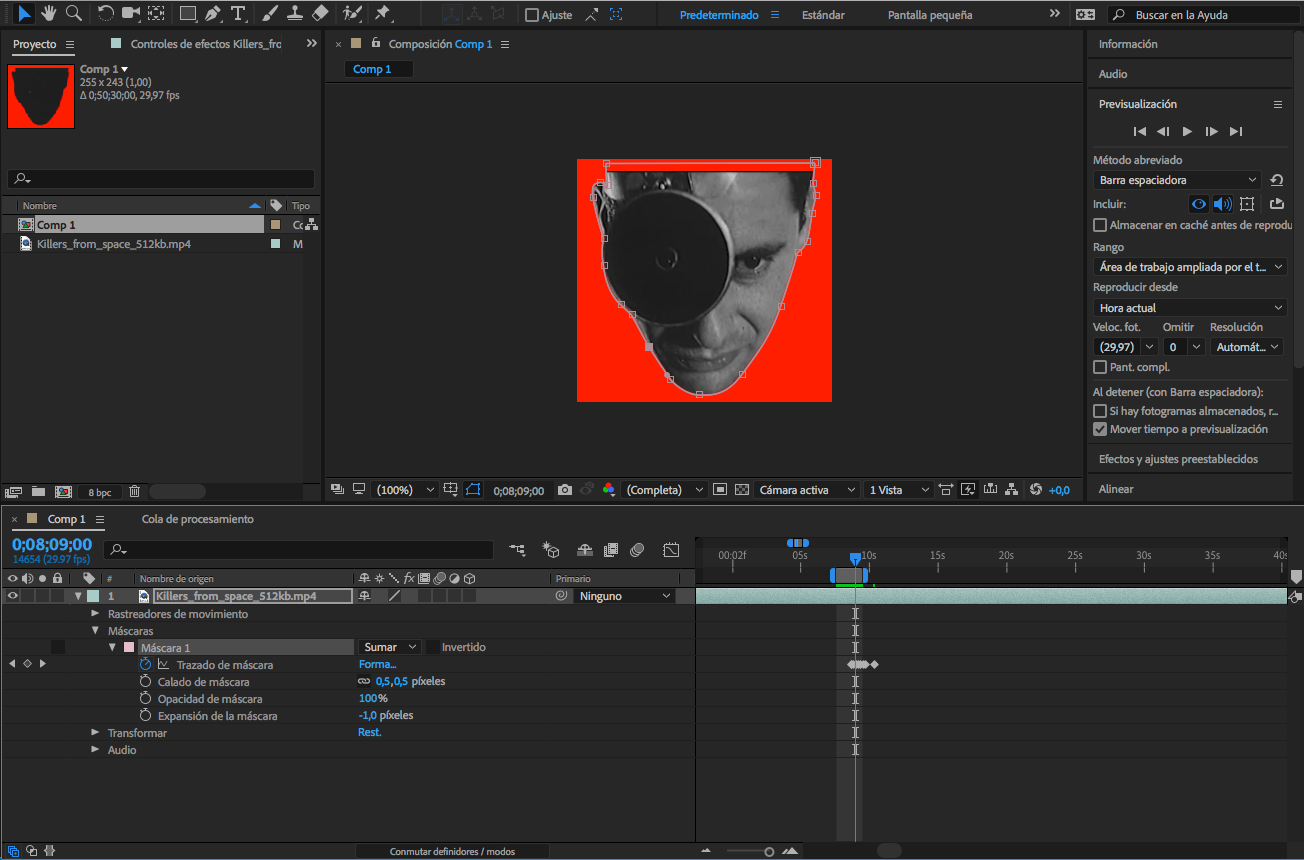Select the Clone Stamp tool
Screen dimensions: 1304x860
(x=295, y=14)
